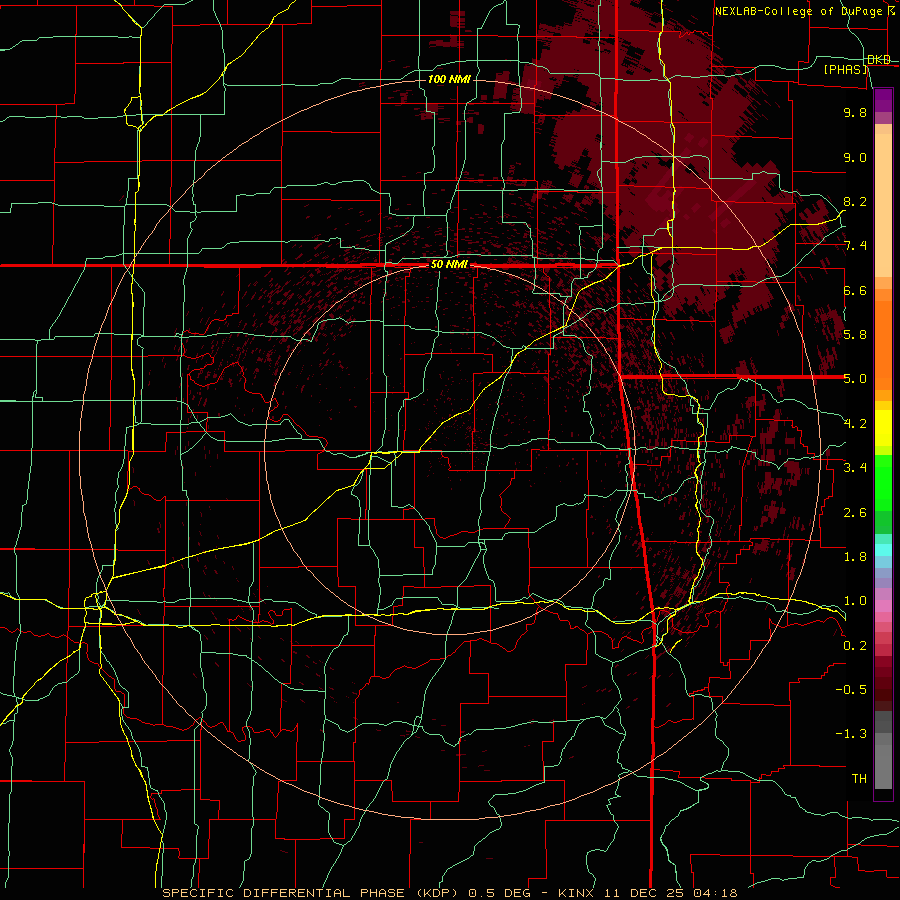
Task: Pick the cyan swatch on the color bar
Action: 883,549
